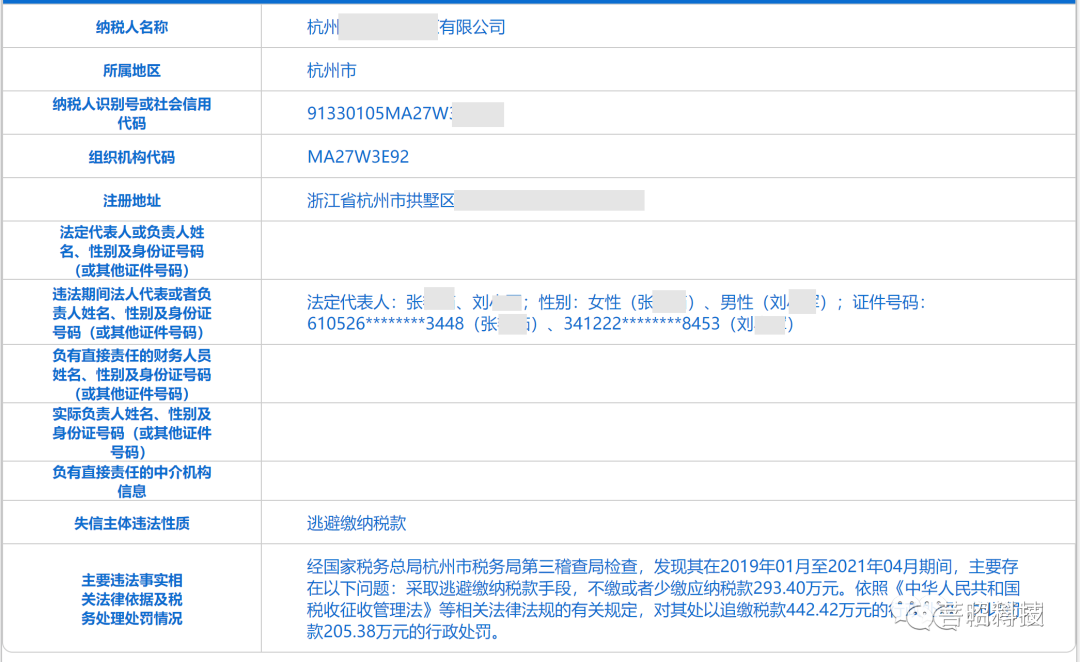Click the 纳税人名称 header cell
The height and width of the screenshot is (662, 1080).
(132, 27)
